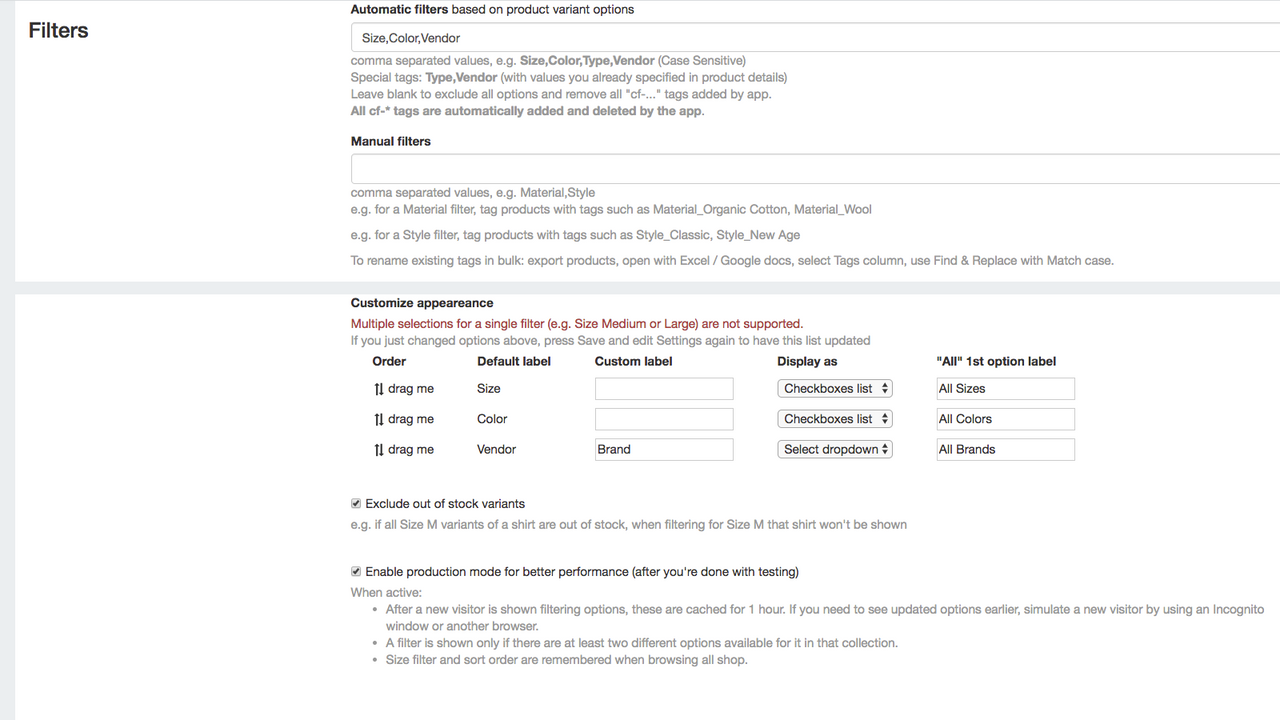Image resolution: width=1280 pixels, height=720 pixels.
Task: Select the Brand custom label field
Action: click(x=663, y=449)
